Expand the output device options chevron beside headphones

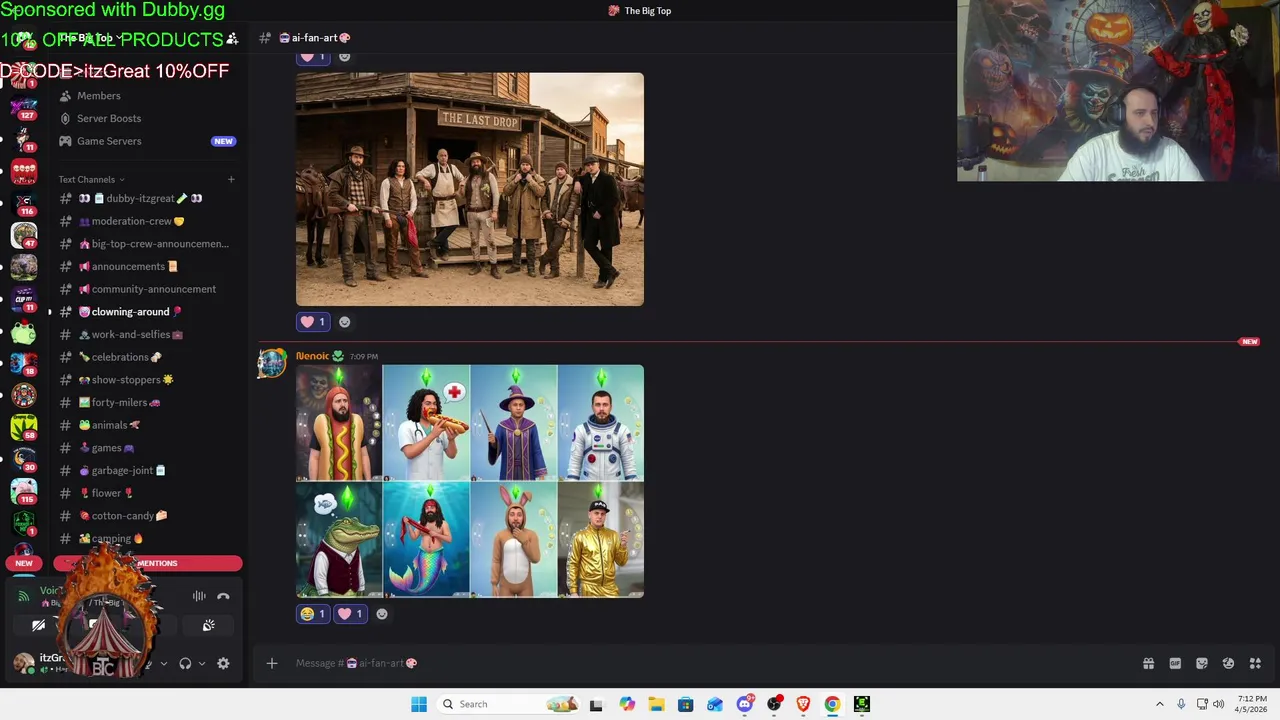click(x=201, y=663)
